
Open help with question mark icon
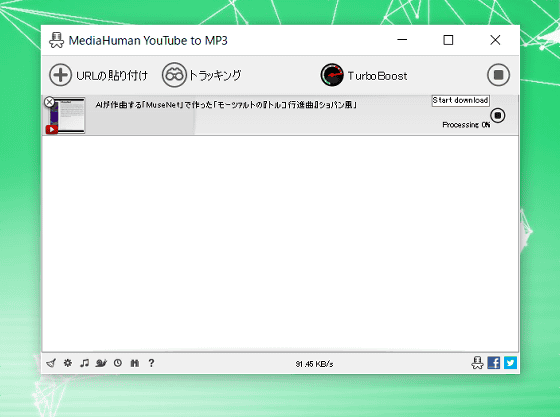pos(151,363)
